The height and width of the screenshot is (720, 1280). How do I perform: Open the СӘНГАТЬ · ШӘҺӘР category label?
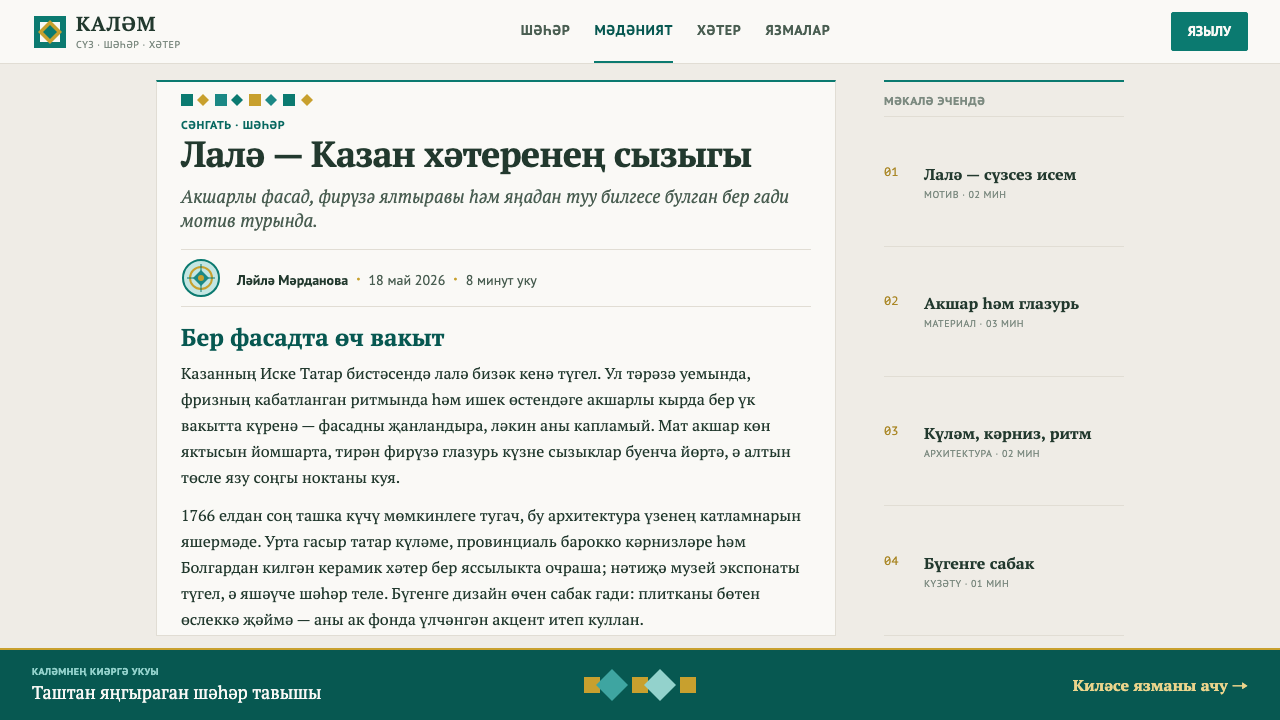coord(233,125)
